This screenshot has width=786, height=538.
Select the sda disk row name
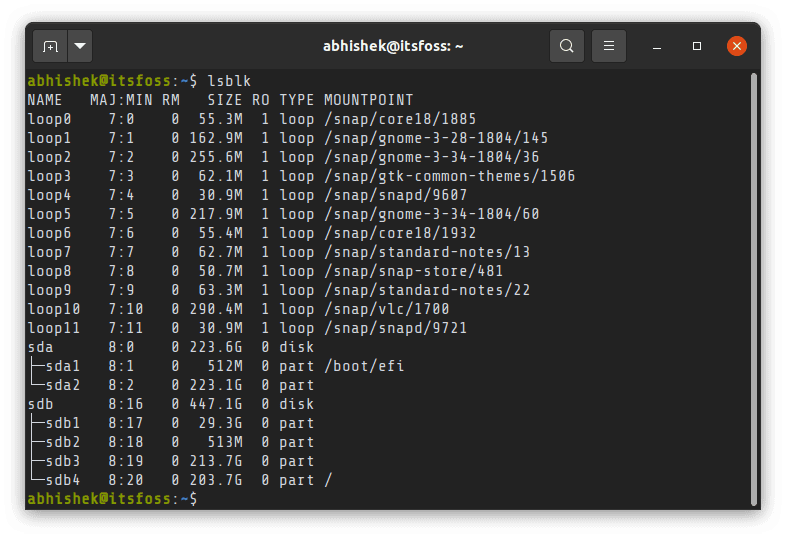[x=40, y=347]
